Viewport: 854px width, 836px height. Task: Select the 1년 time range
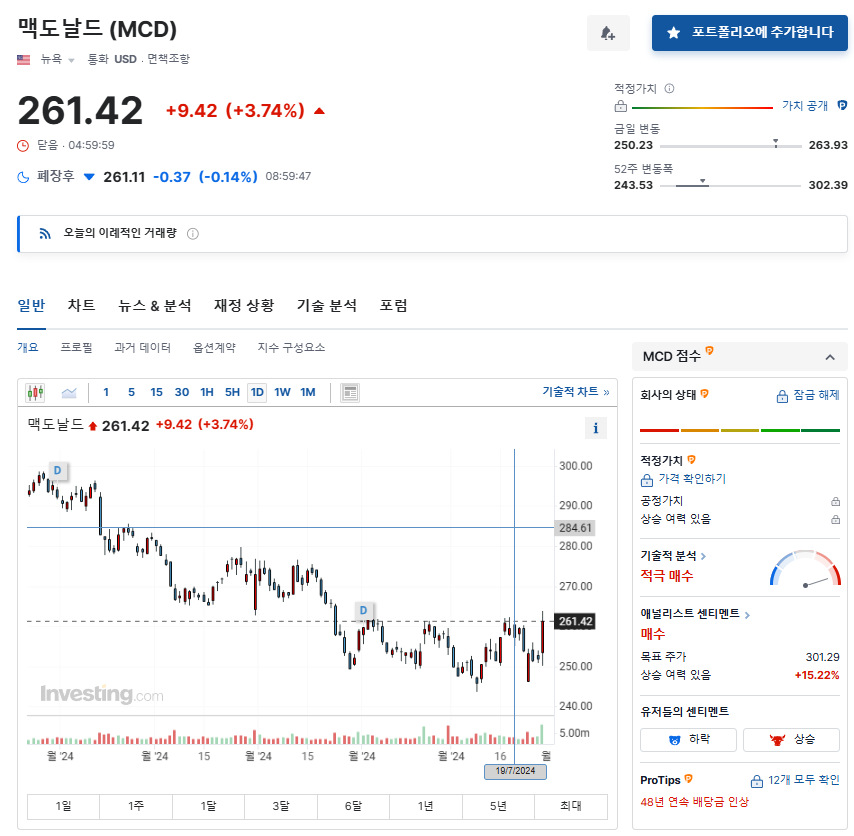[425, 806]
